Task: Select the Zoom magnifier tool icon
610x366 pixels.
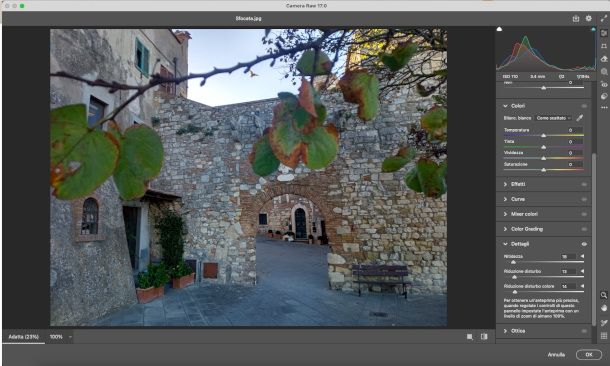Action: 604,295
